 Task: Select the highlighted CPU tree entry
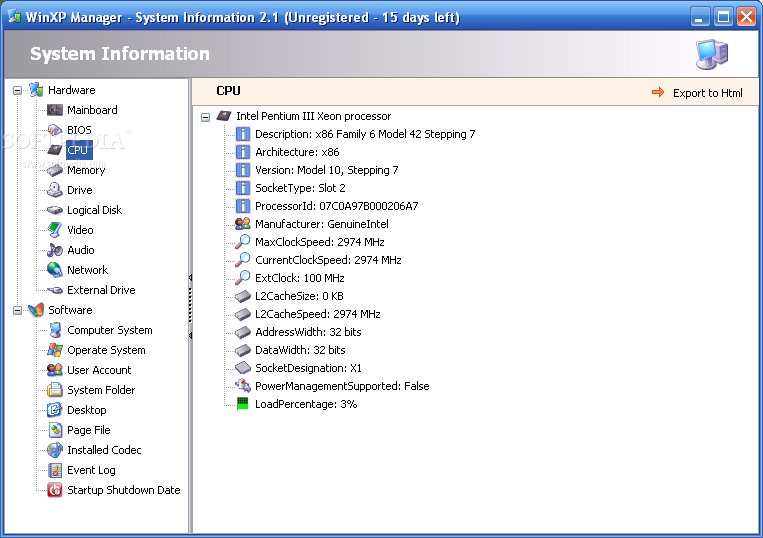pyautogui.click(x=77, y=150)
